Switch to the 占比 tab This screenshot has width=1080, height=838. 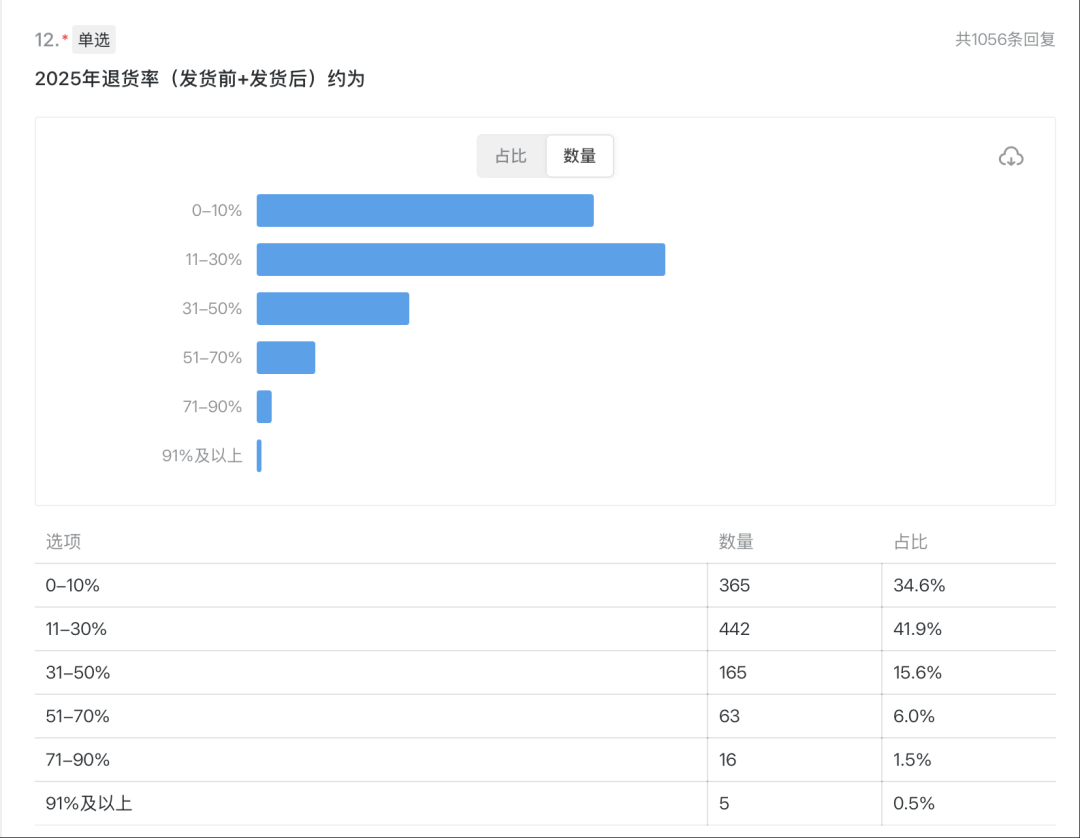coord(511,156)
